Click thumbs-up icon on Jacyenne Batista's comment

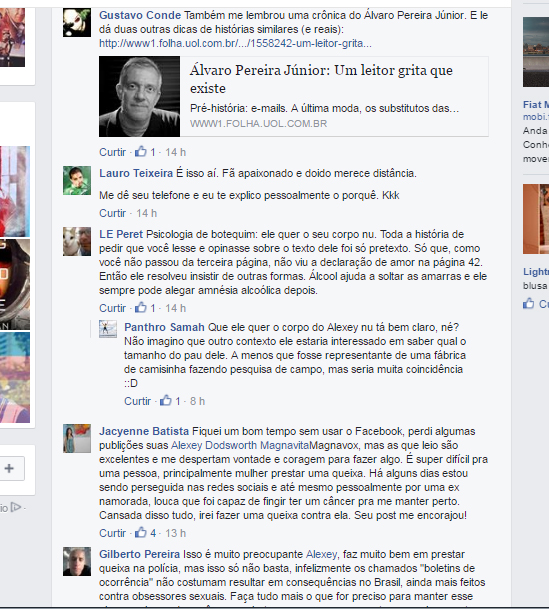141,532
